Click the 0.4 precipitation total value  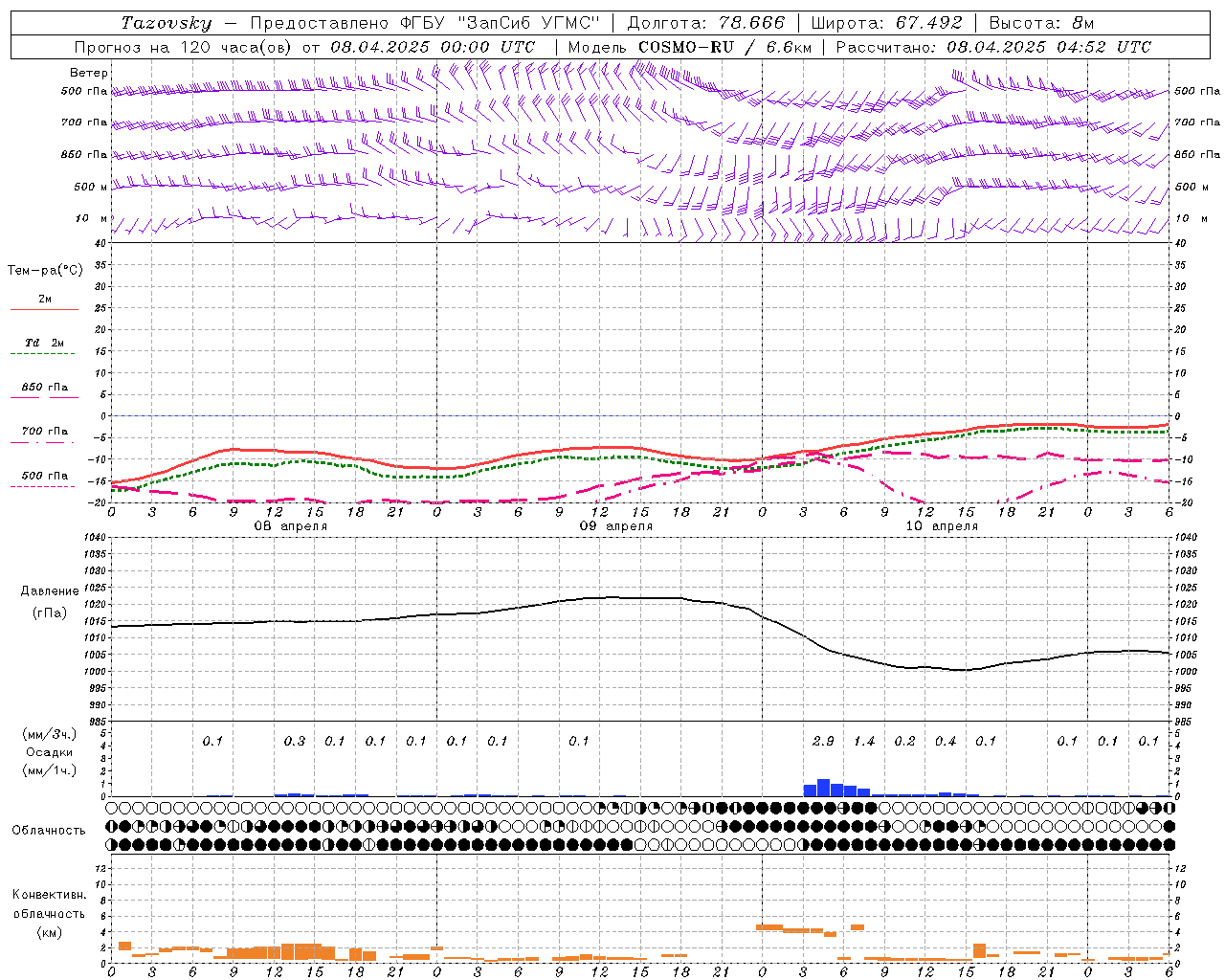tap(946, 741)
